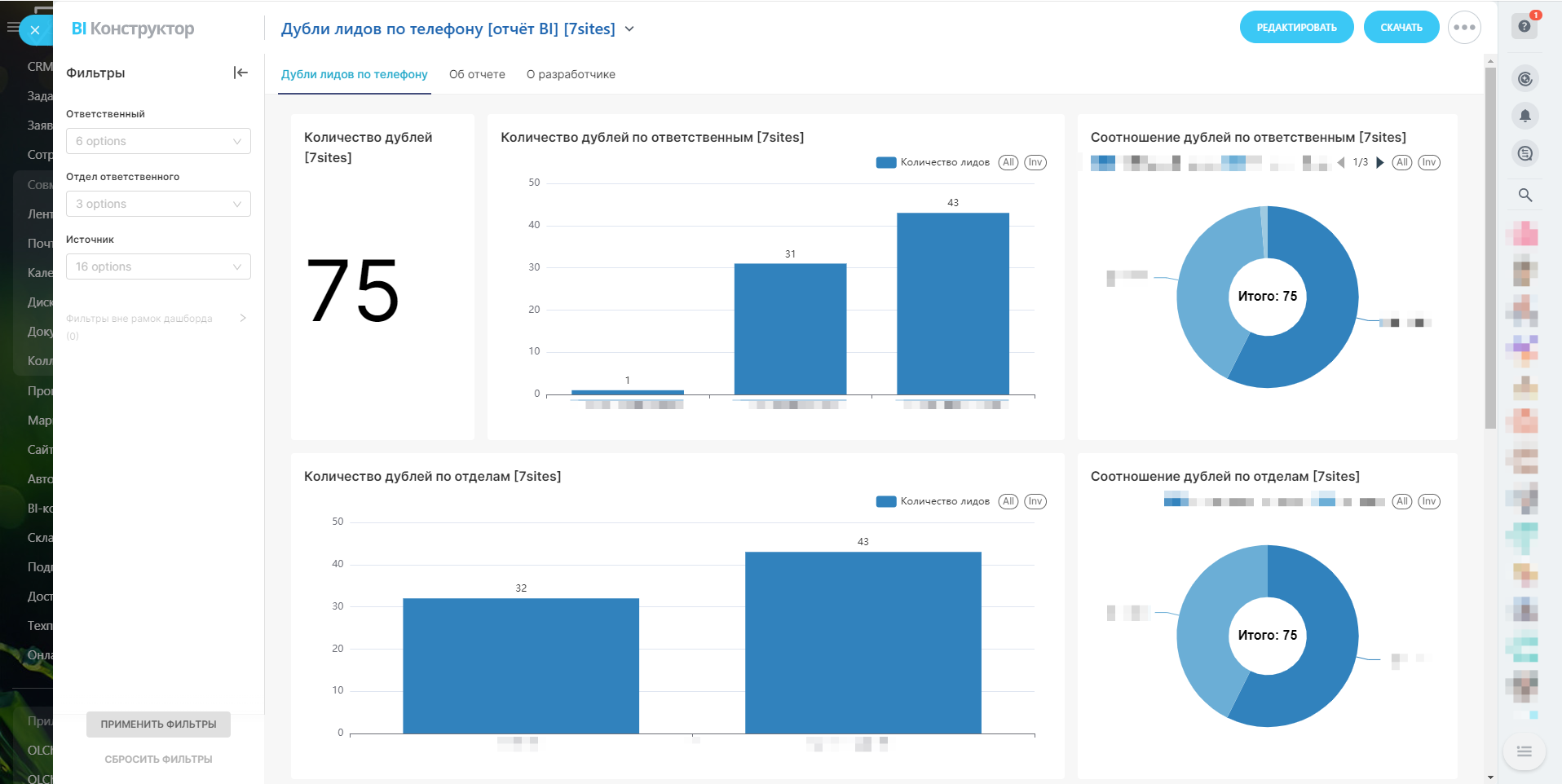1562x784 pixels.
Task: Open the Источник filter dropdown
Action: coord(158,266)
